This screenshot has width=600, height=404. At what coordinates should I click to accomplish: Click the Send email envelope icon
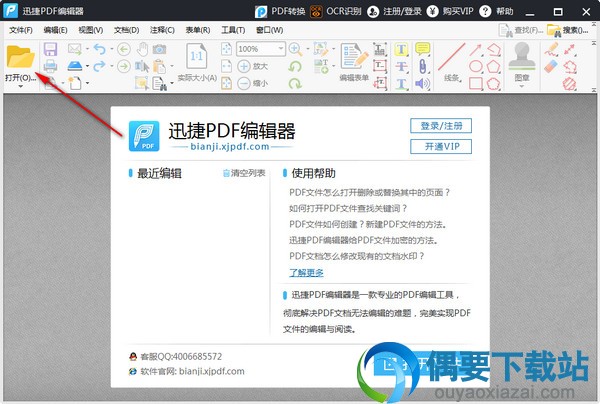click(75, 49)
